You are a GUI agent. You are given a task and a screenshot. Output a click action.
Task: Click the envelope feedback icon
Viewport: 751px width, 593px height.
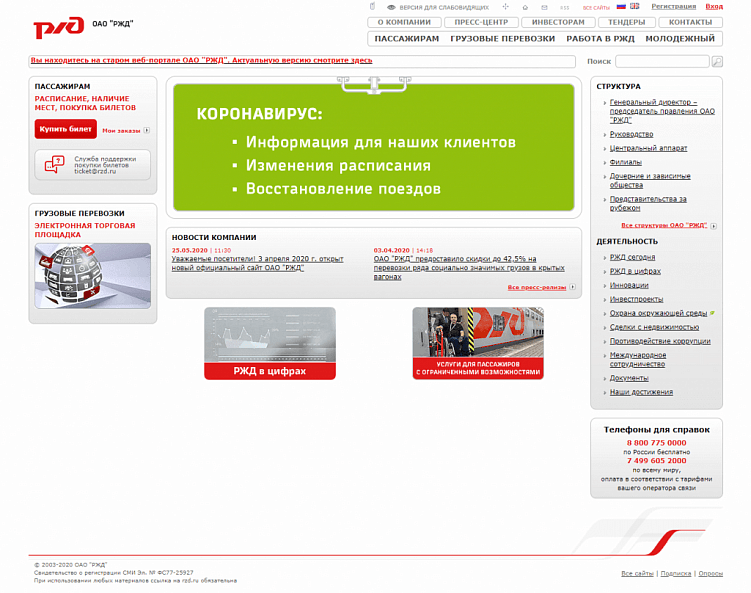pos(544,7)
